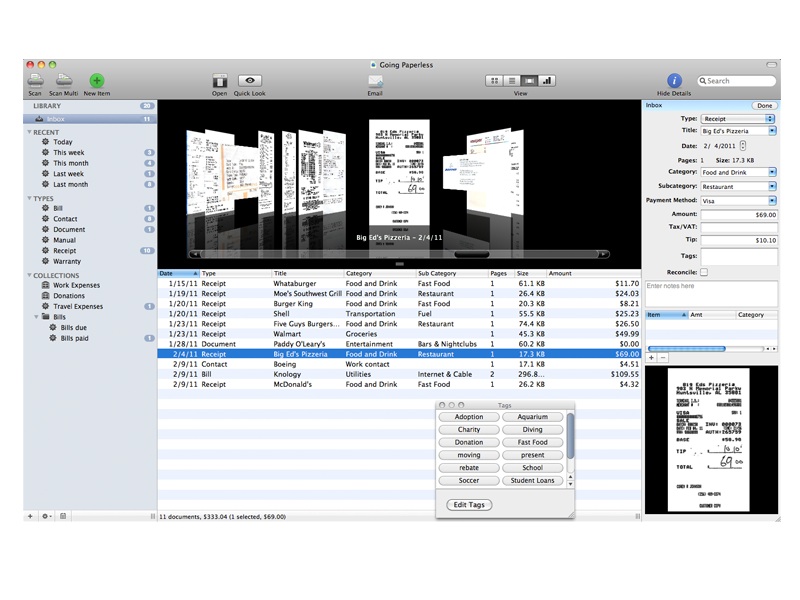This screenshot has height=600, width=800.
Task: Click the Edit Tags button
Action: click(x=469, y=505)
